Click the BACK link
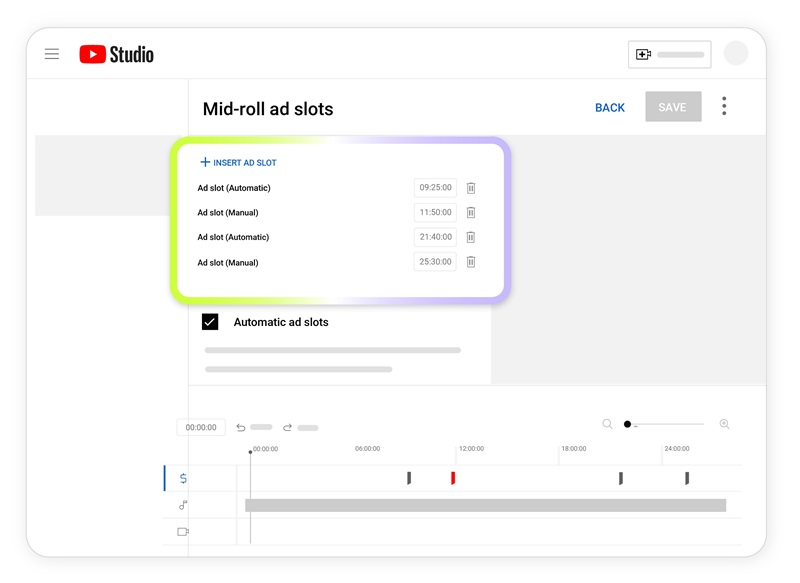The width and height of the screenshot is (800, 583). [610, 107]
